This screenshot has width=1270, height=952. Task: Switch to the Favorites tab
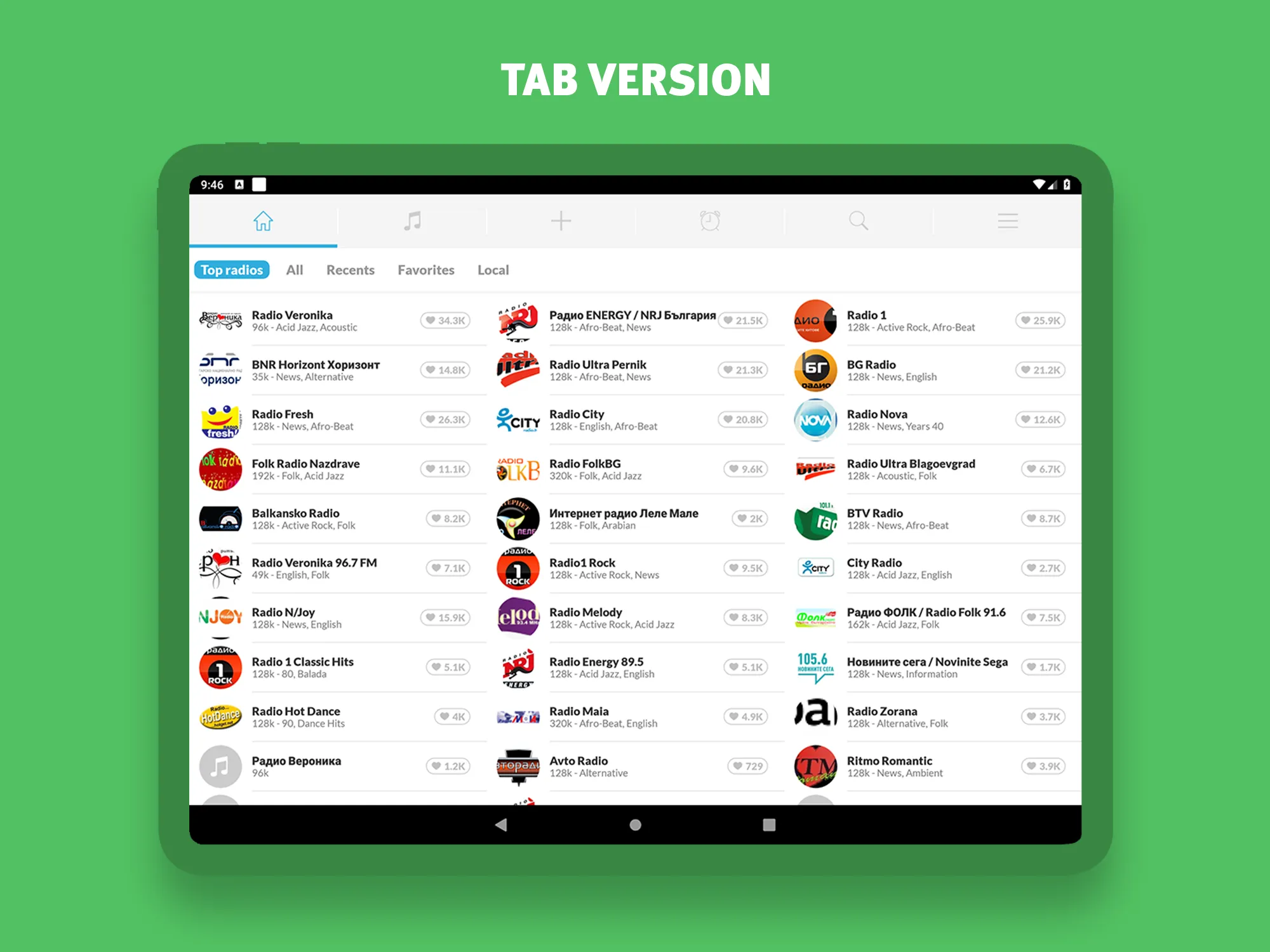(x=426, y=271)
